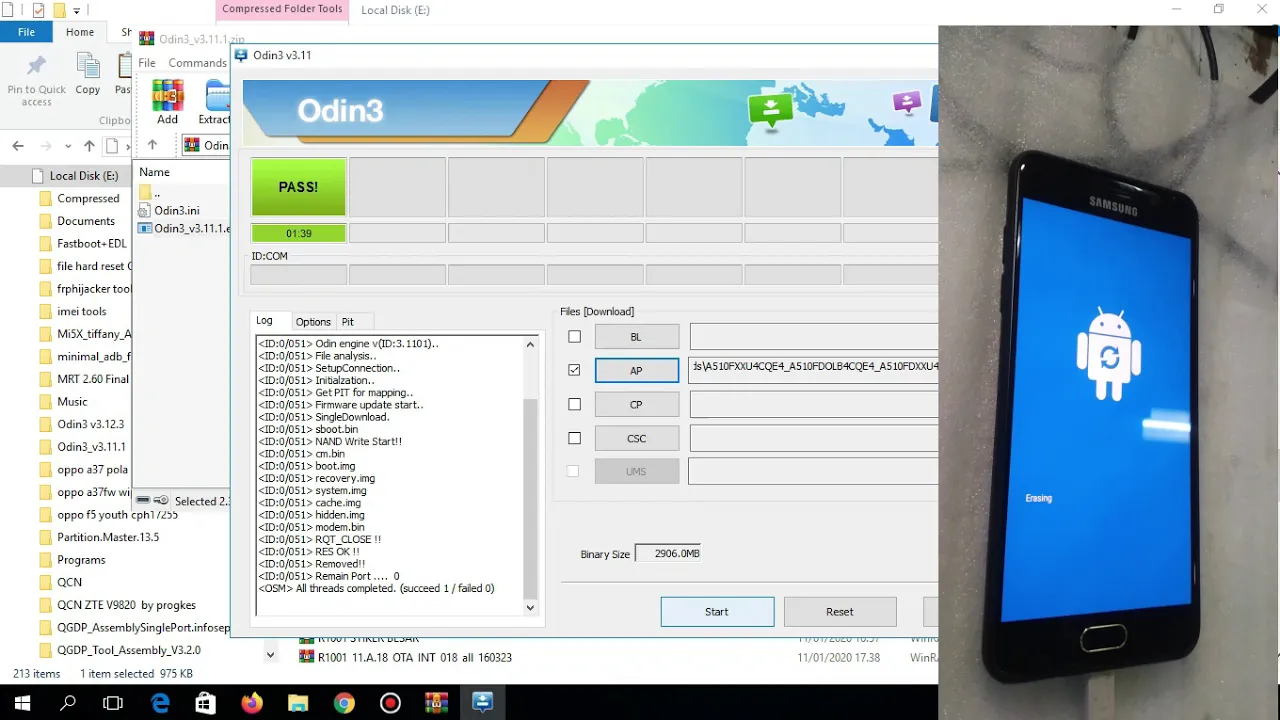Click the navigation pane scroll-down arrow
The image size is (1280, 720).
point(270,655)
